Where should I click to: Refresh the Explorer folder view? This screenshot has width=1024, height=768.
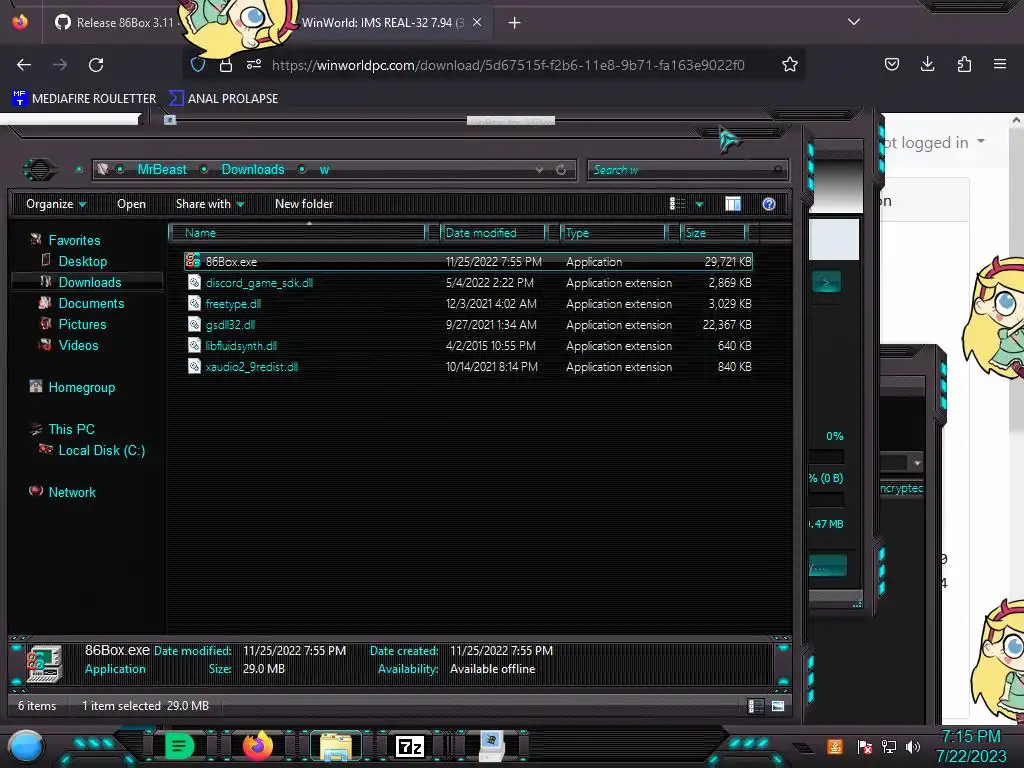(x=561, y=170)
